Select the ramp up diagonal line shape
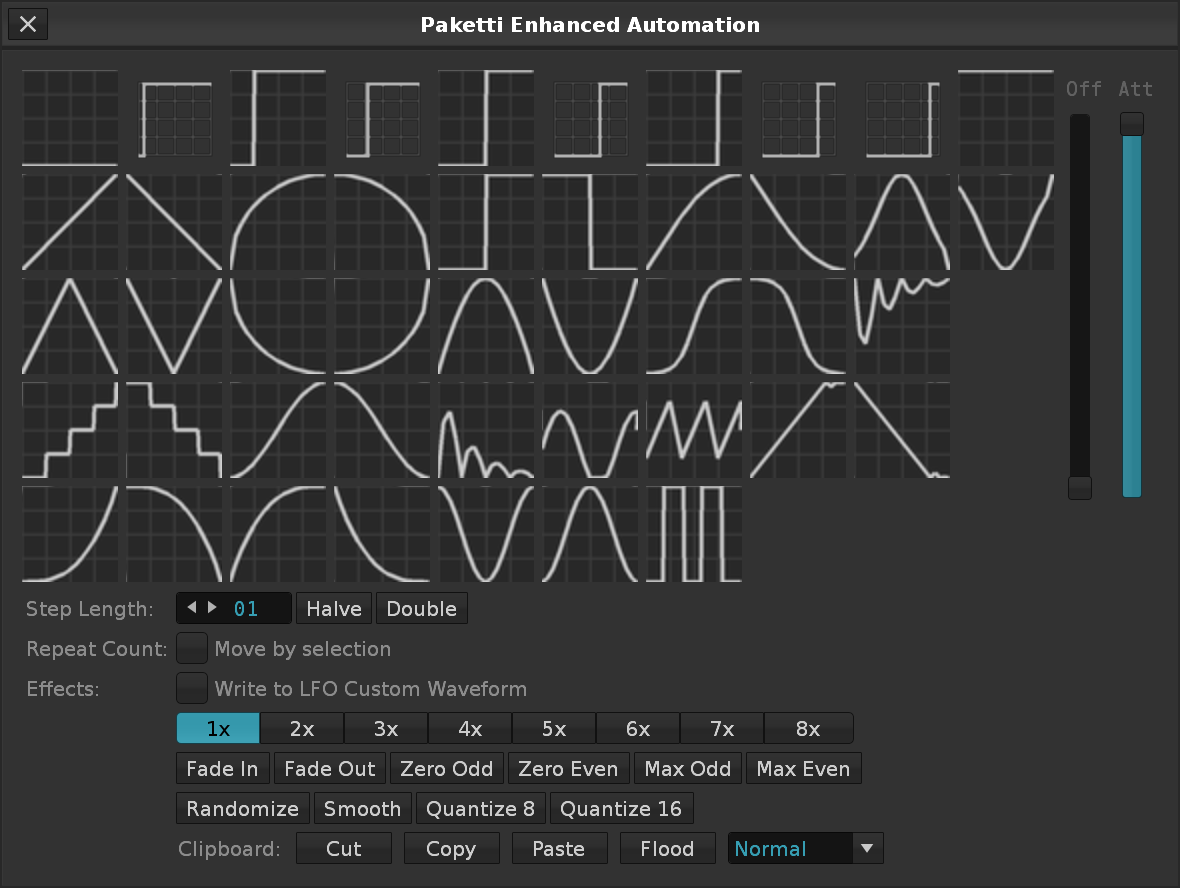 click(x=70, y=222)
